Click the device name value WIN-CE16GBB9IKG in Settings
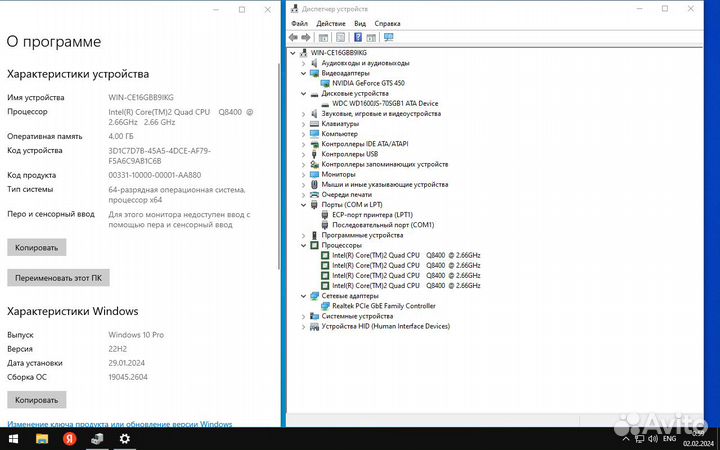Viewport: 720px width, 450px height. pos(141,97)
